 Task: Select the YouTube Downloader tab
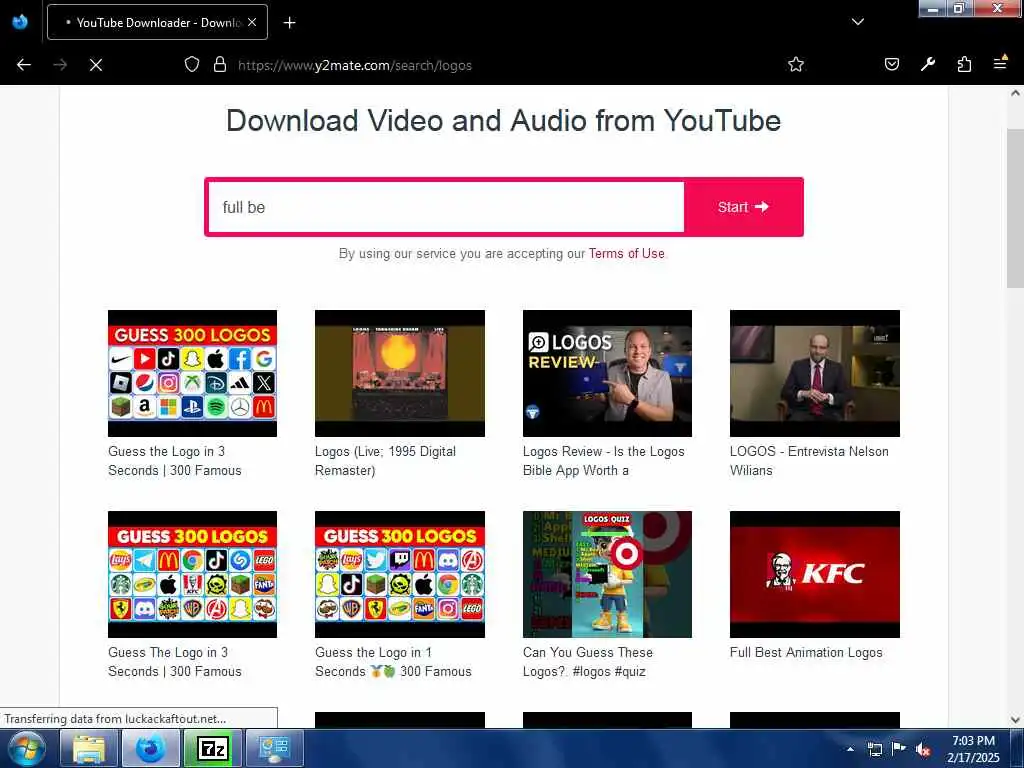point(157,22)
